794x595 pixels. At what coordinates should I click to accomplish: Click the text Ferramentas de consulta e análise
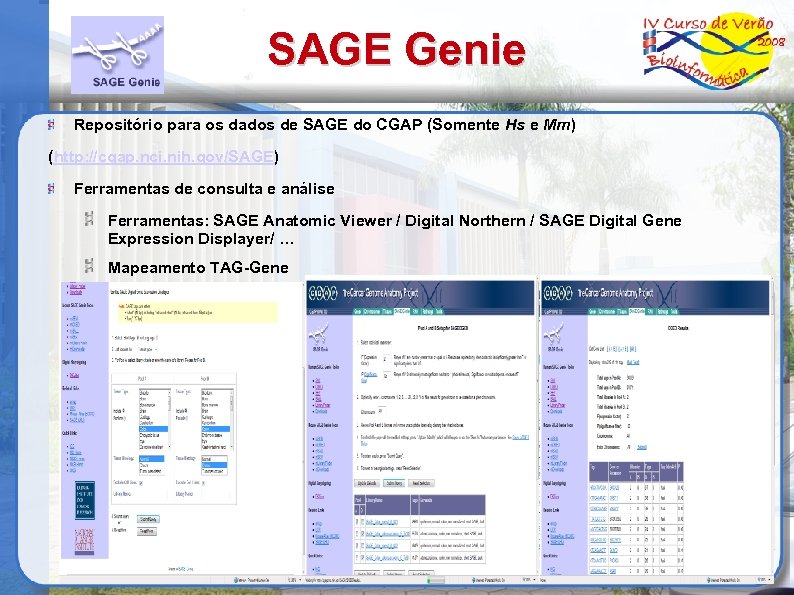204,189
